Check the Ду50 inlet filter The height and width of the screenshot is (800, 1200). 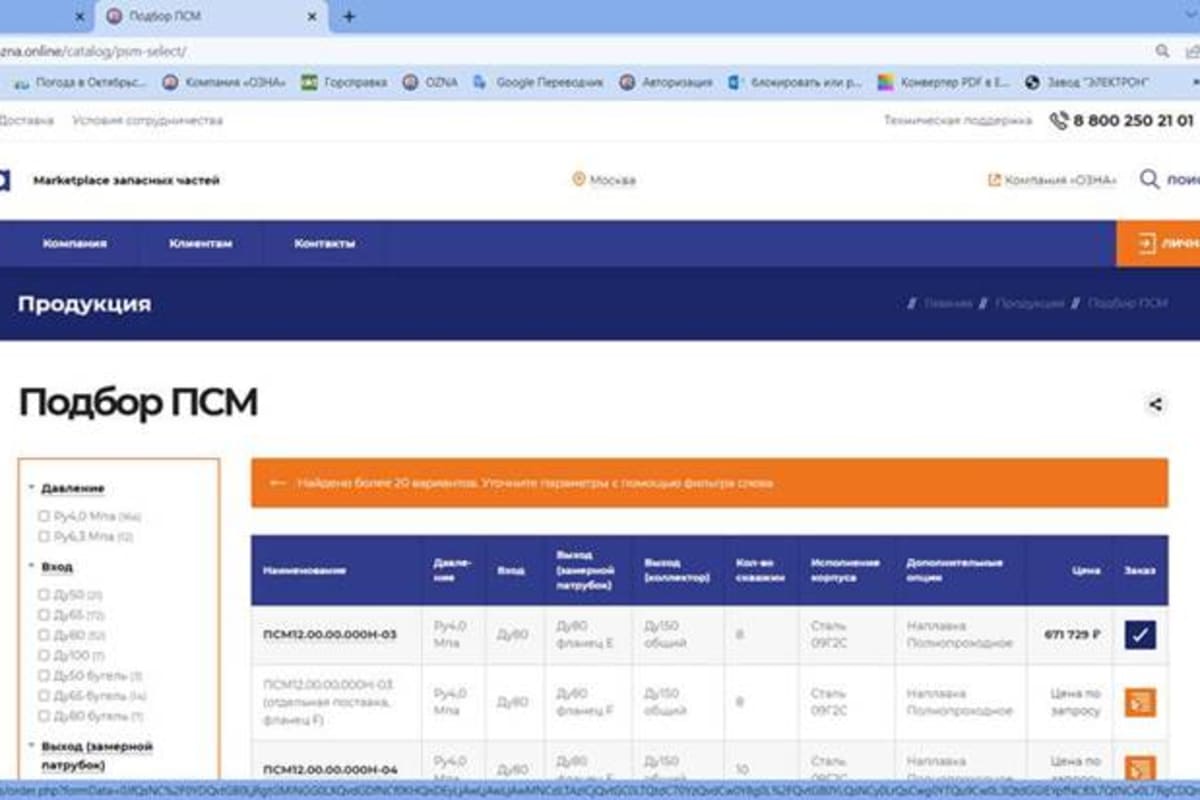click(x=43, y=594)
